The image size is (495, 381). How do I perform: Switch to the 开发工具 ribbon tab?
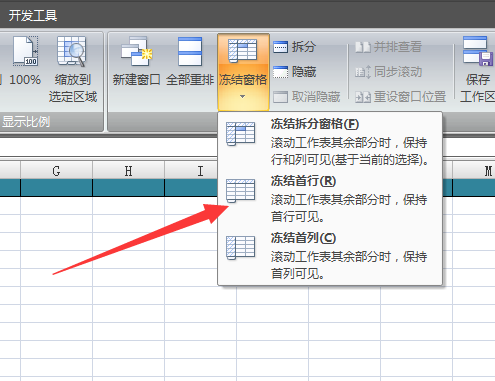pos(33,16)
